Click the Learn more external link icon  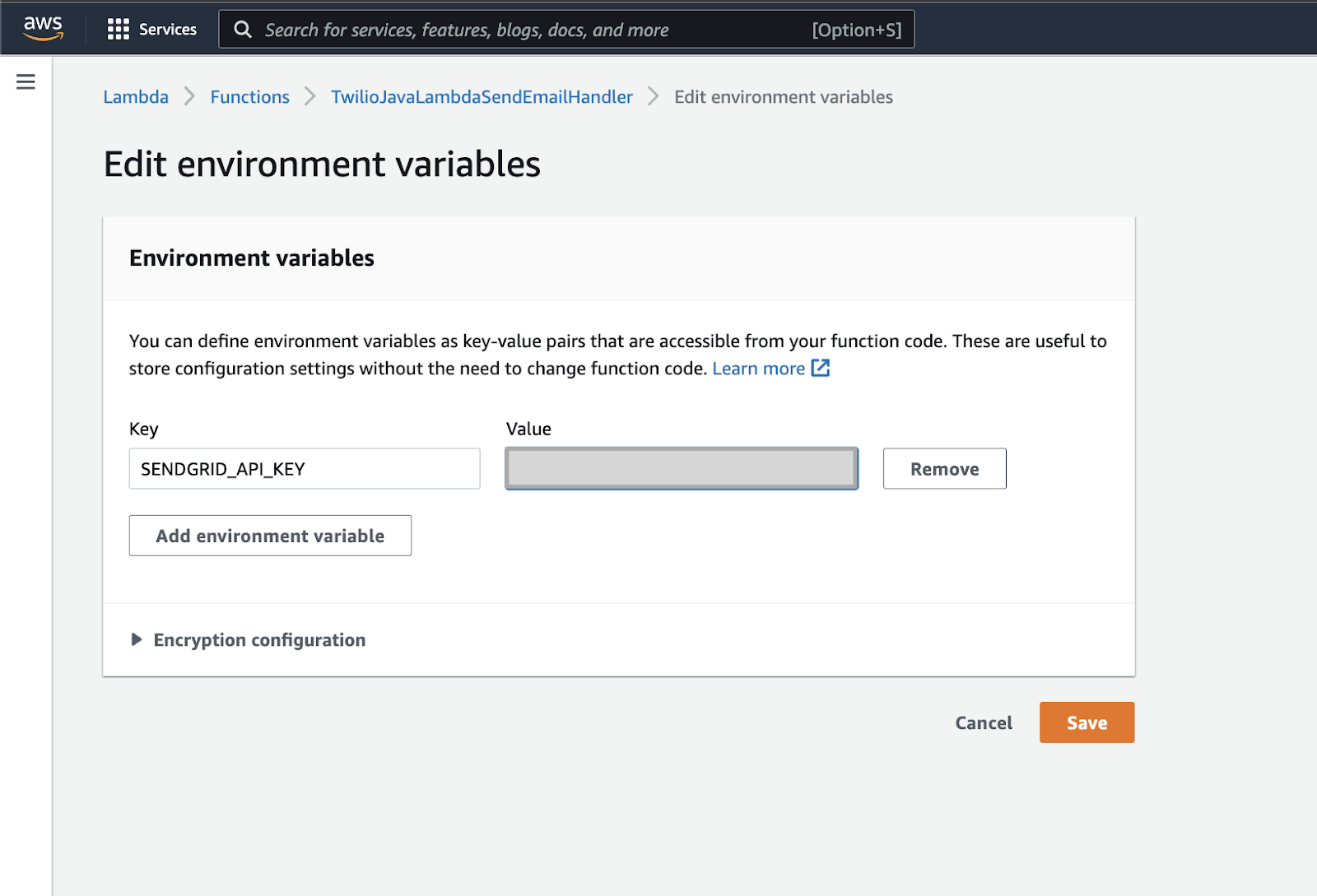pos(821,368)
